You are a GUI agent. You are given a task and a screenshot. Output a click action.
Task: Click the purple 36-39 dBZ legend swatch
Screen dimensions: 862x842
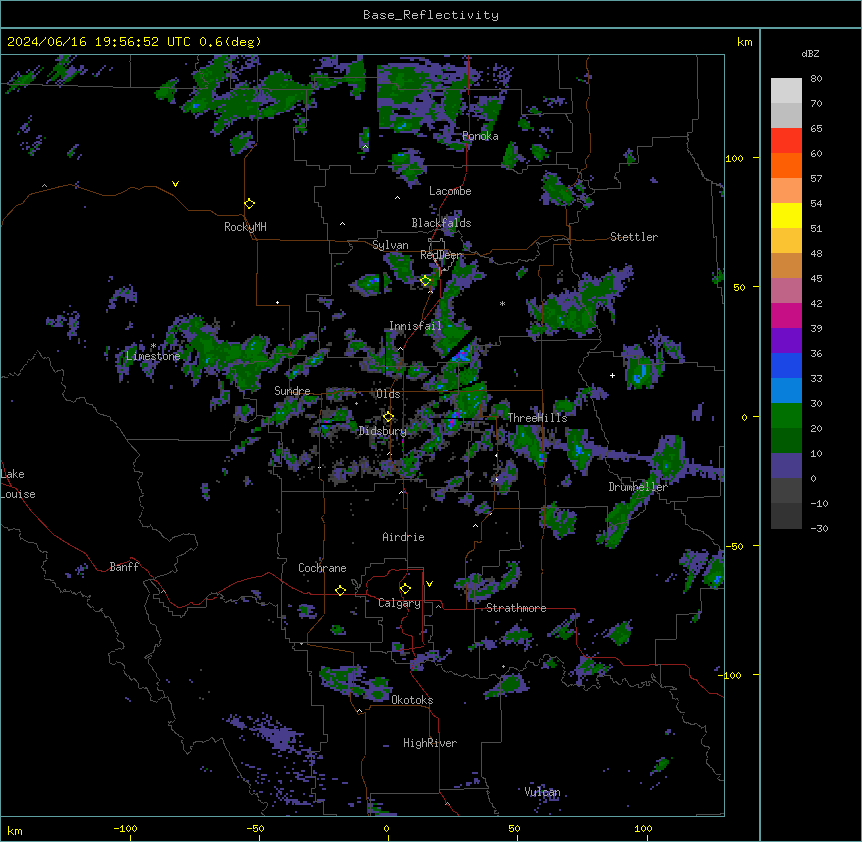(x=786, y=341)
